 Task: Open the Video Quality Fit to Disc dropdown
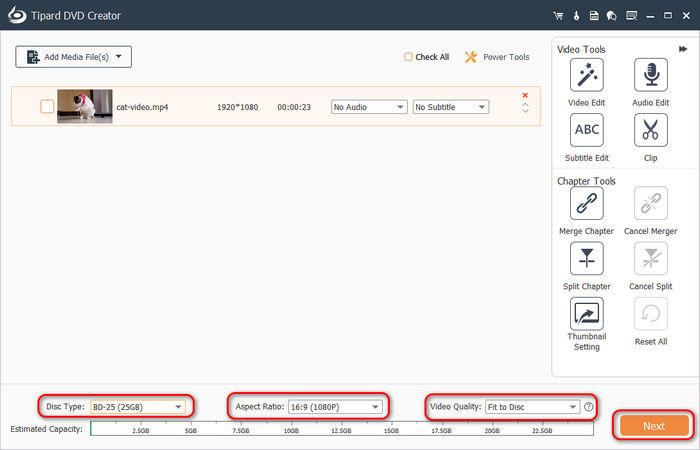click(x=533, y=407)
